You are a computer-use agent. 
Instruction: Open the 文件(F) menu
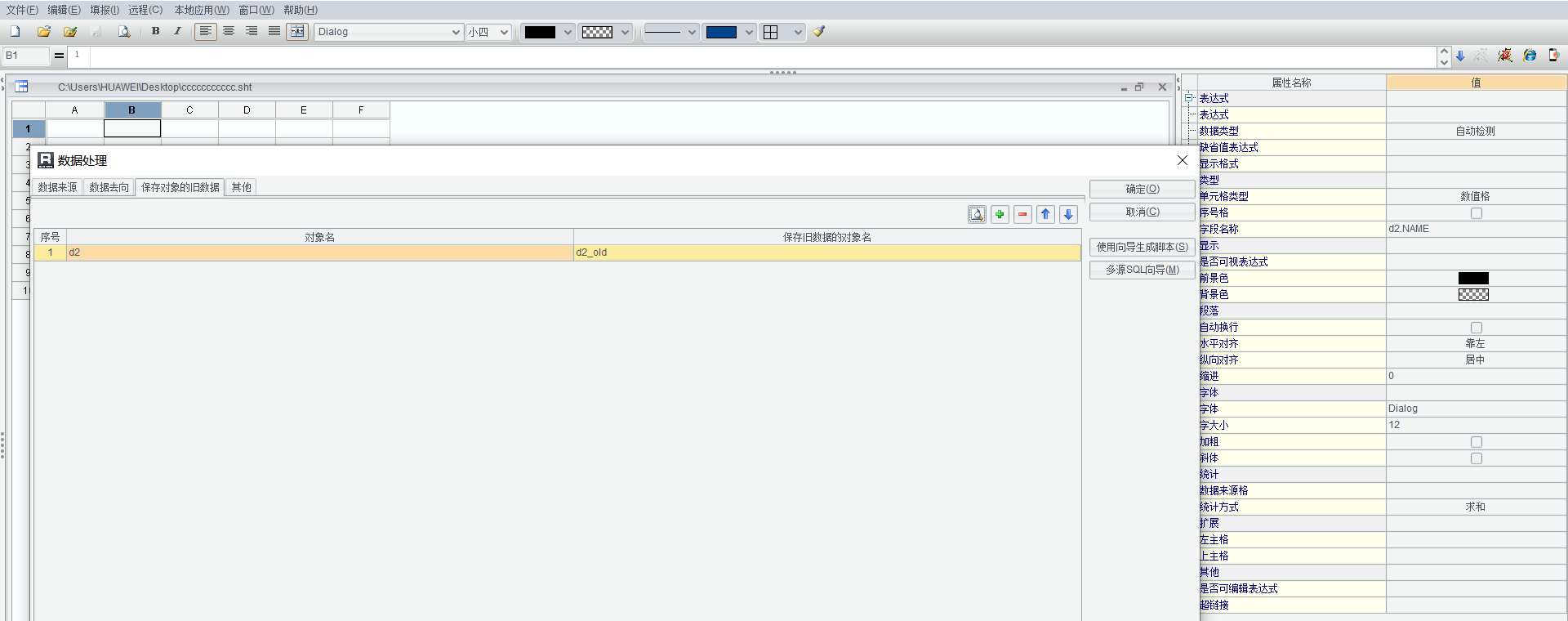(22, 10)
